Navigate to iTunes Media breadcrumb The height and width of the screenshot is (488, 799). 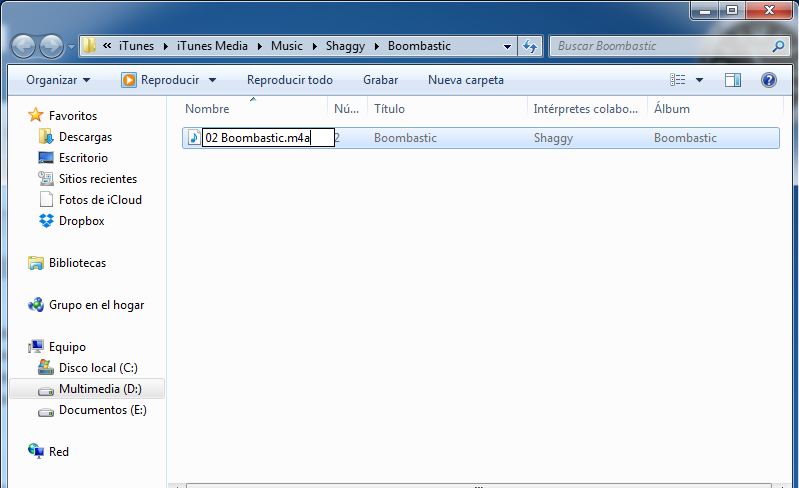(212, 46)
